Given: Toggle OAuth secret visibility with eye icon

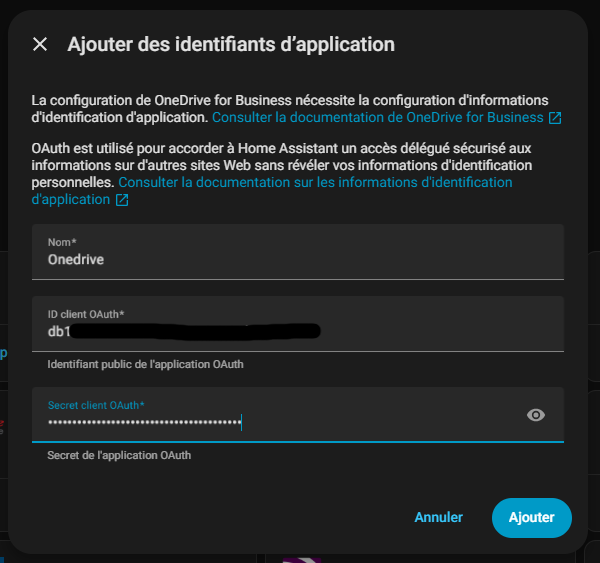Looking at the screenshot, I should click(x=536, y=414).
